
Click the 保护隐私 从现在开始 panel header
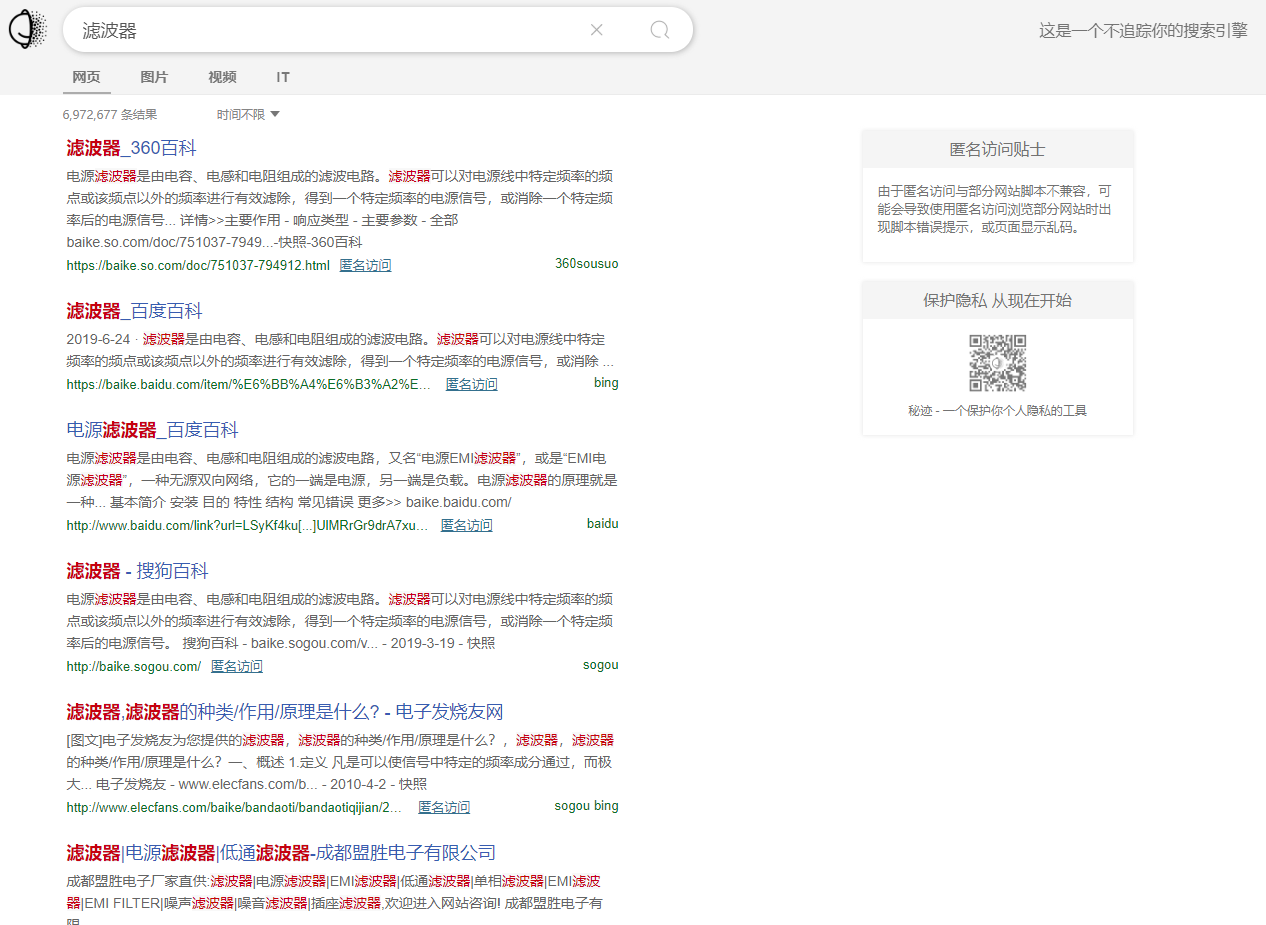tap(997, 300)
